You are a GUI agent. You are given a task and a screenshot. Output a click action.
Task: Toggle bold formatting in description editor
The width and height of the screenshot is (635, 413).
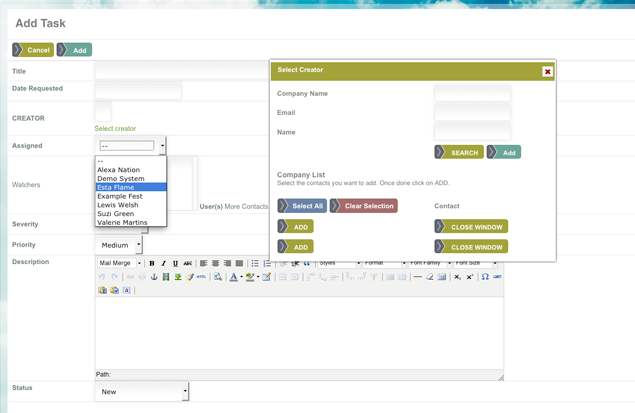(152, 264)
